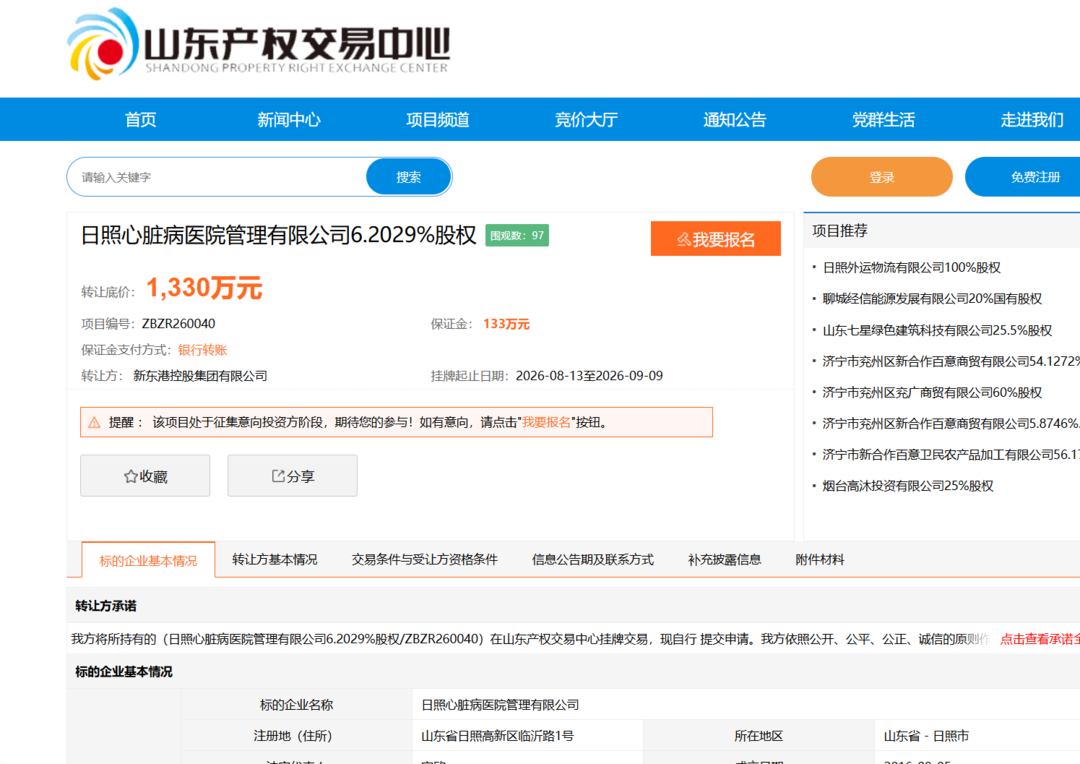Screen dimensions: 1080x764
Task: Open the 首页 navigation item
Action: point(141,120)
